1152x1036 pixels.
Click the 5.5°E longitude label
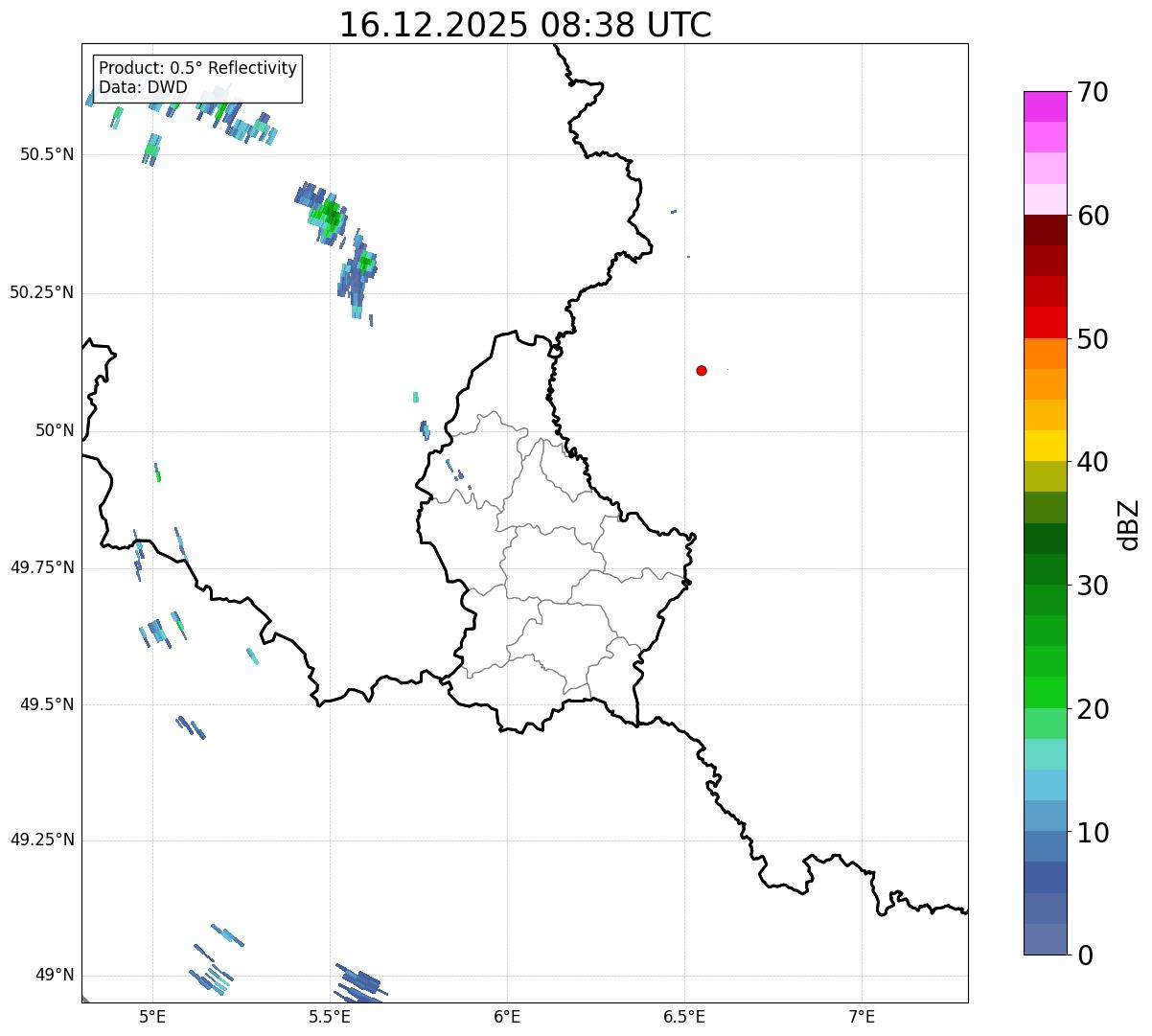(x=330, y=1016)
